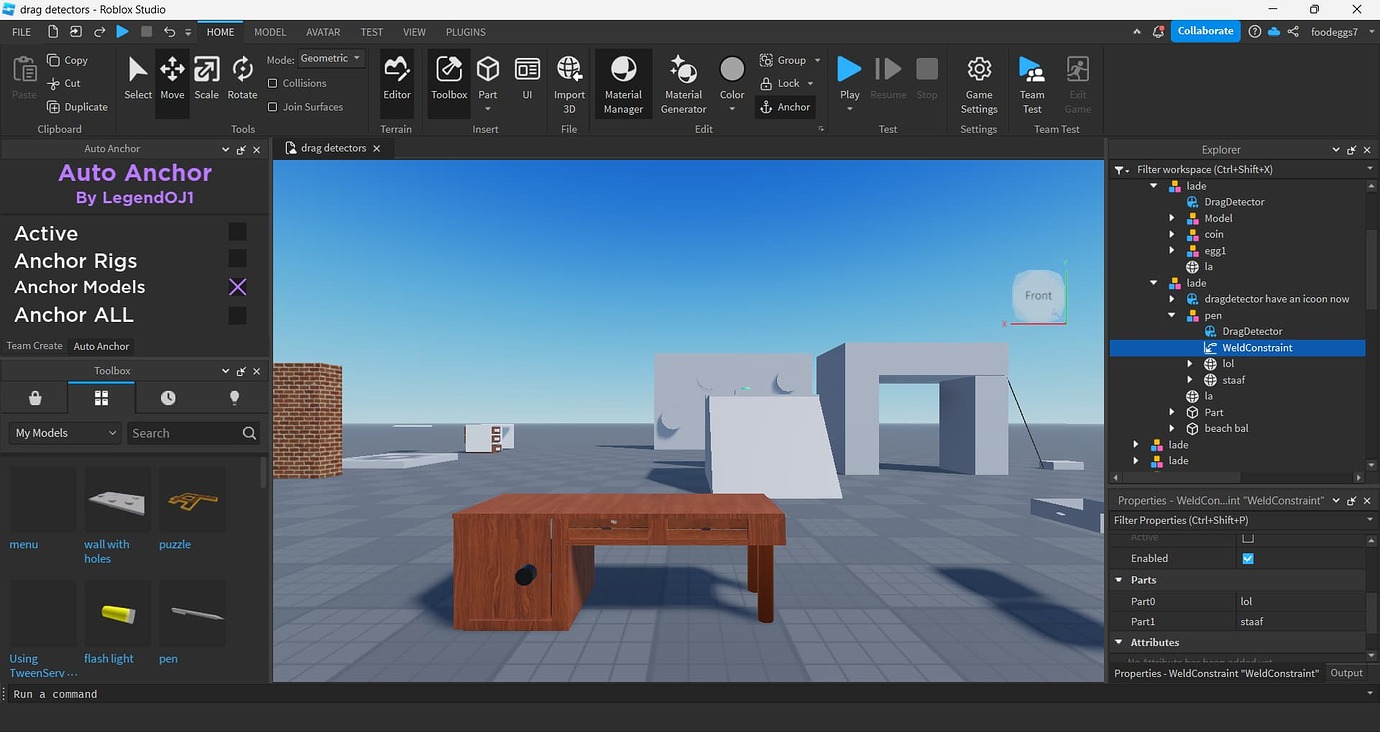
Task: Select the Rotate tool
Action: [x=241, y=75]
